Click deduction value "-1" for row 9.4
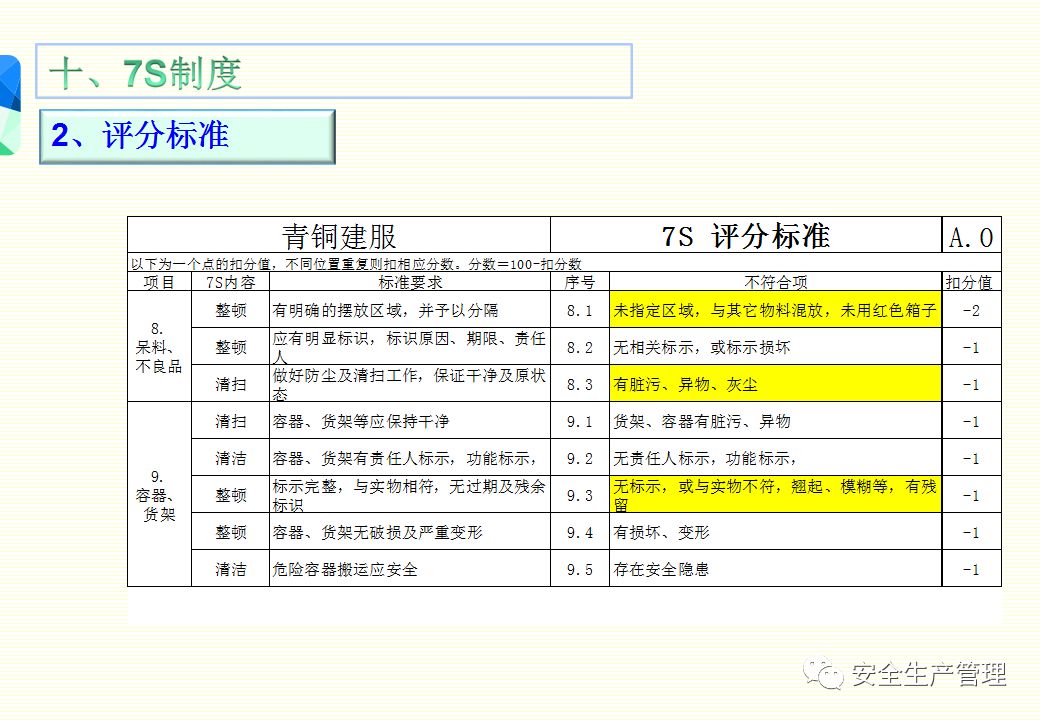Image resolution: width=1040 pixels, height=720 pixels. [x=971, y=532]
